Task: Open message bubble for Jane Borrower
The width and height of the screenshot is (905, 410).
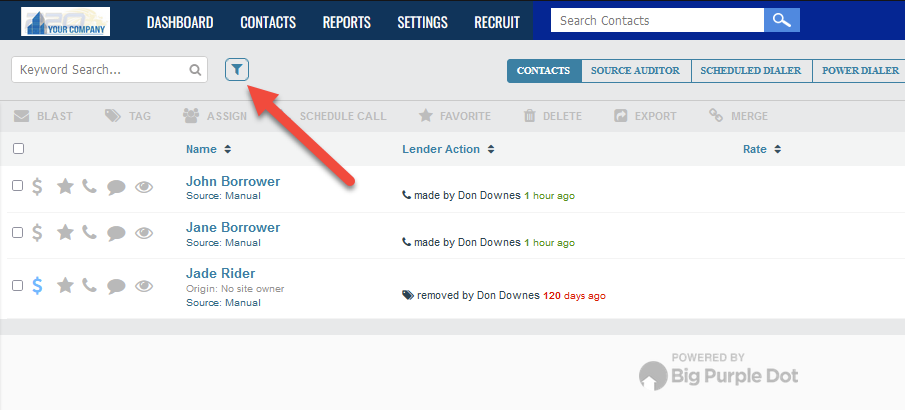Action: point(116,233)
